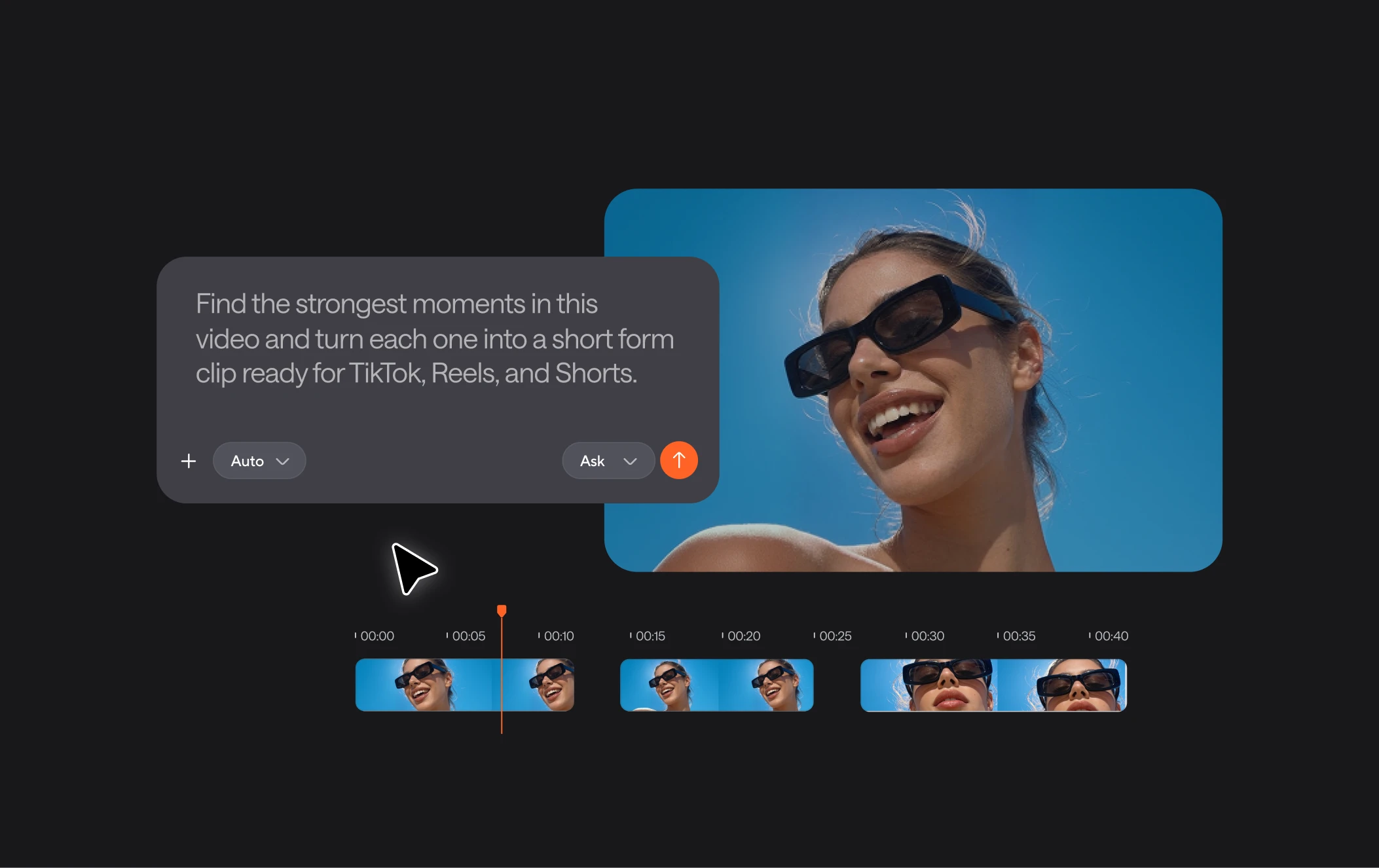Click into the prompt text field
Viewport: 1379px width, 868px height.
(x=435, y=338)
